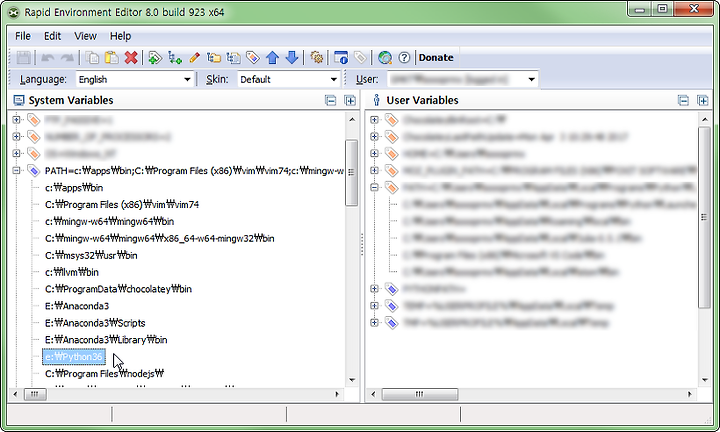Collapse the PATH system variable node
This screenshot has height=432, width=720.
17,170
